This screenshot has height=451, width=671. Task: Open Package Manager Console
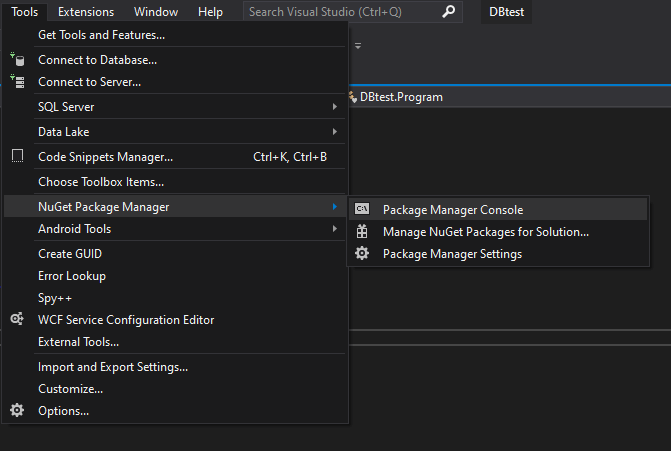coord(498,210)
